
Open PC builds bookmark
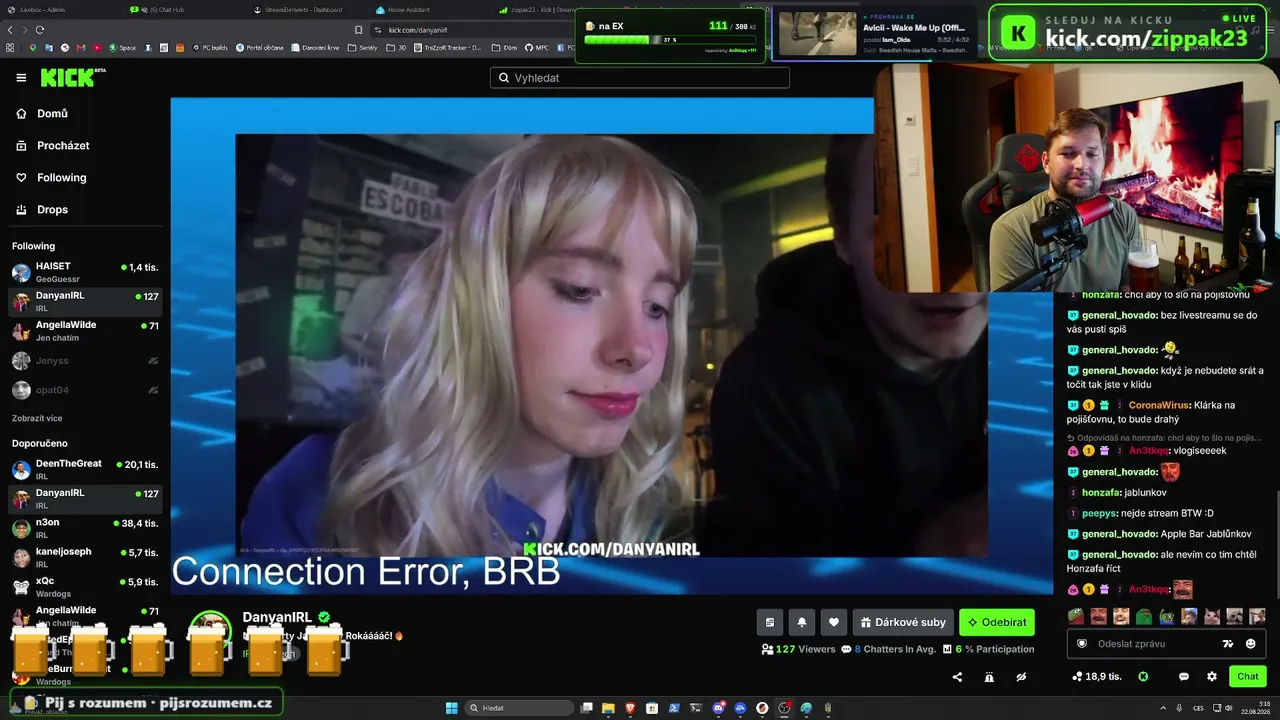point(209,48)
